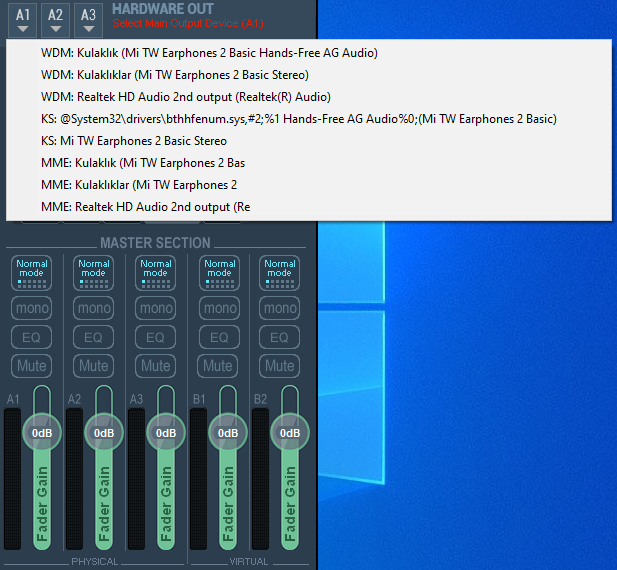
Task: Change Normal mode on bus B1
Action: tap(219, 273)
